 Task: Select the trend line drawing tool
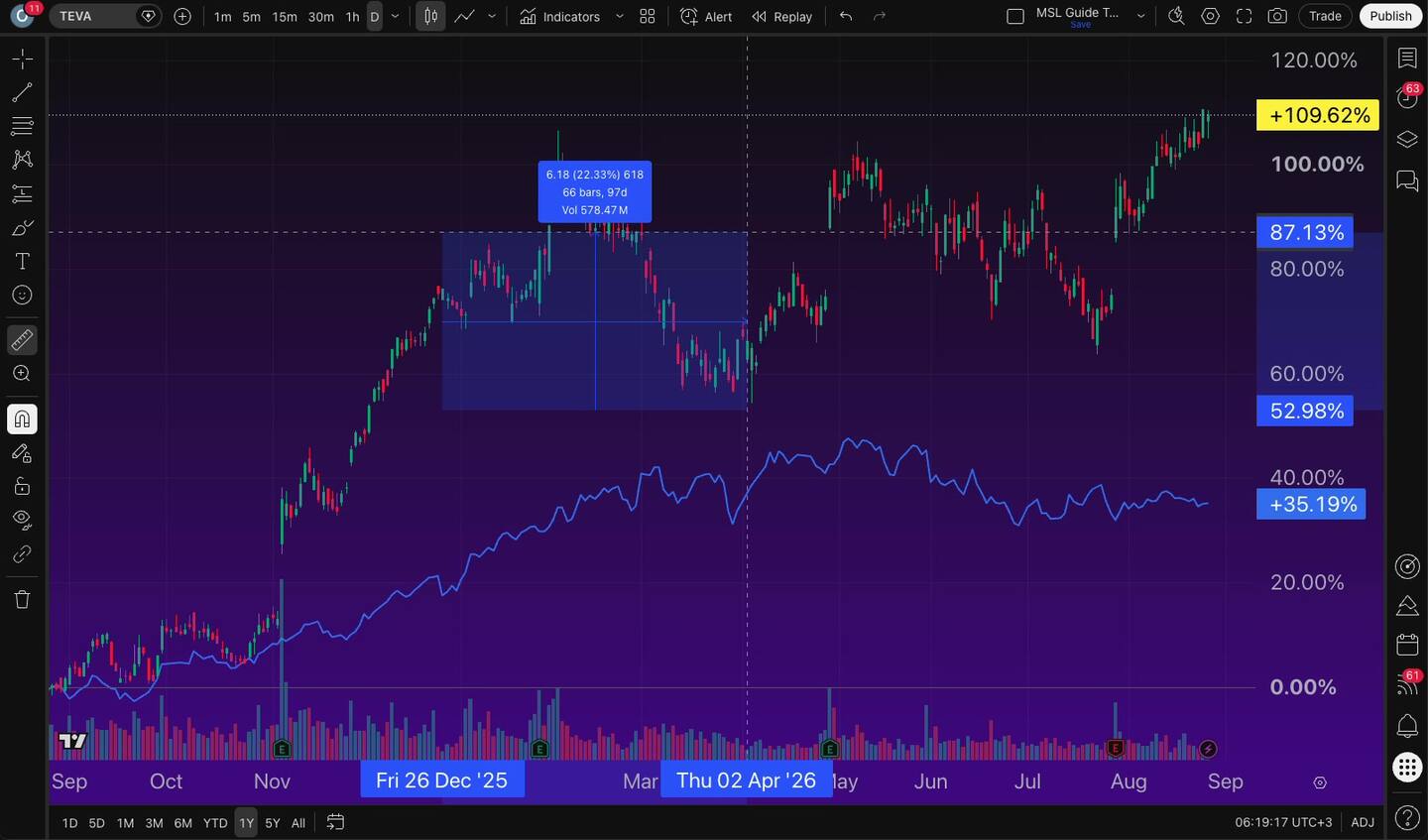tap(22, 93)
